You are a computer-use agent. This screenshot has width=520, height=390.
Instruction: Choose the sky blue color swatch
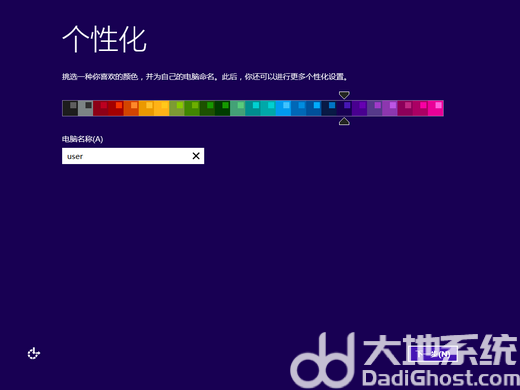(x=283, y=108)
